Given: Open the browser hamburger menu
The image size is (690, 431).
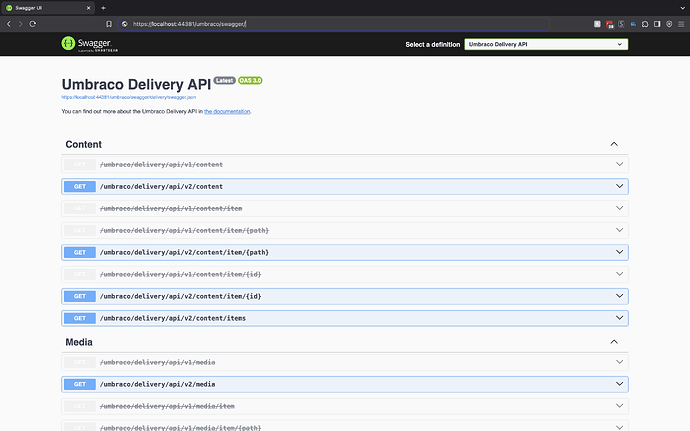Looking at the screenshot, I should pos(681,24).
